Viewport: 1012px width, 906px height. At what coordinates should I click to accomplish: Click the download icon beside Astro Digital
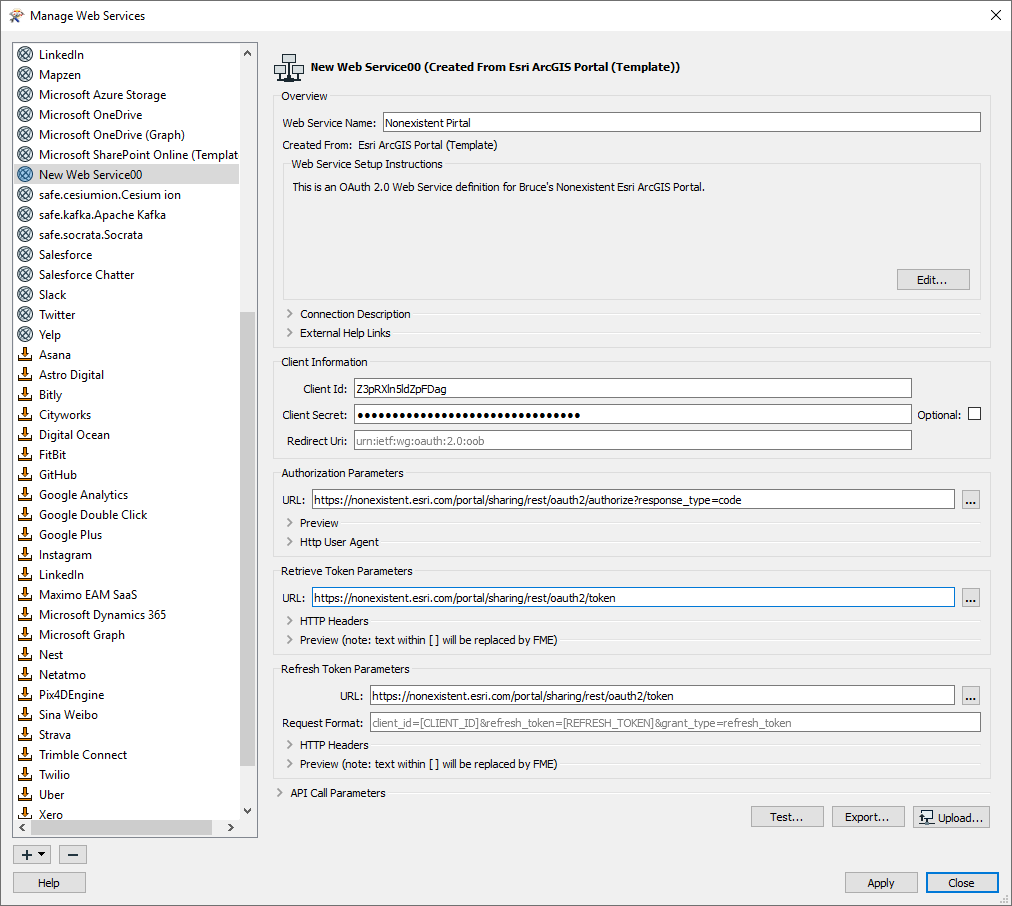click(25, 374)
